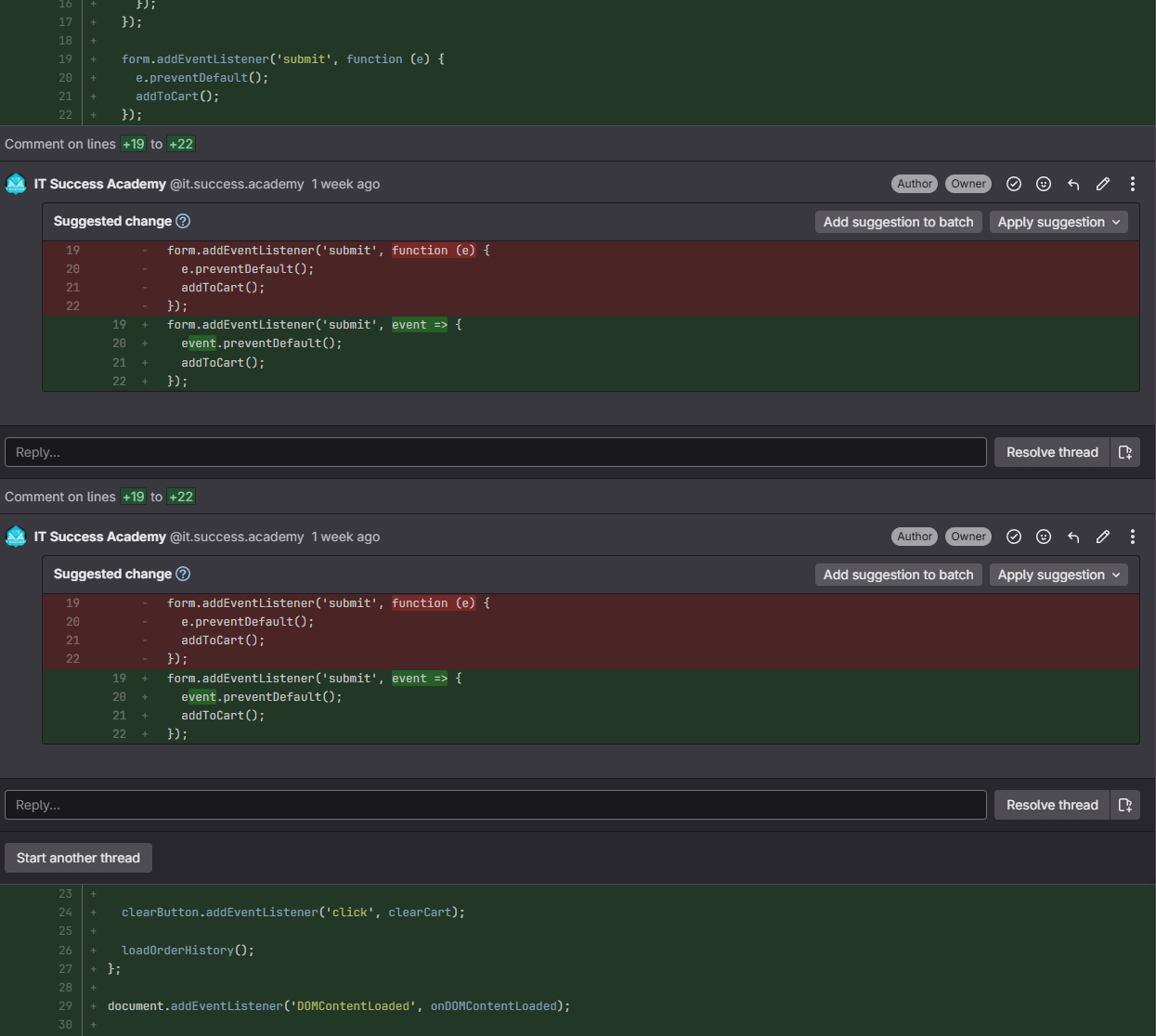The height and width of the screenshot is (1036, 1156).
Task: Add emoji reaction to second comment
Action: [1044, 537]
